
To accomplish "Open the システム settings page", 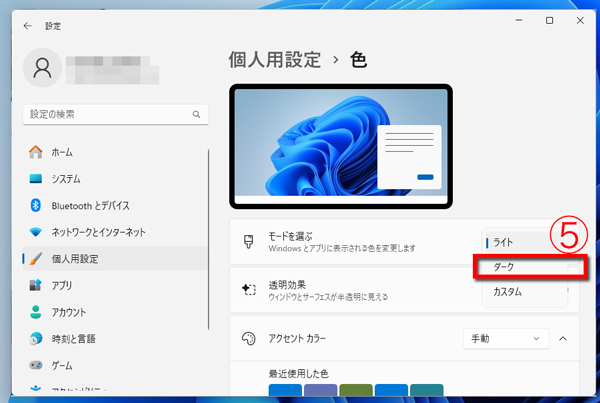I will 65,179.
